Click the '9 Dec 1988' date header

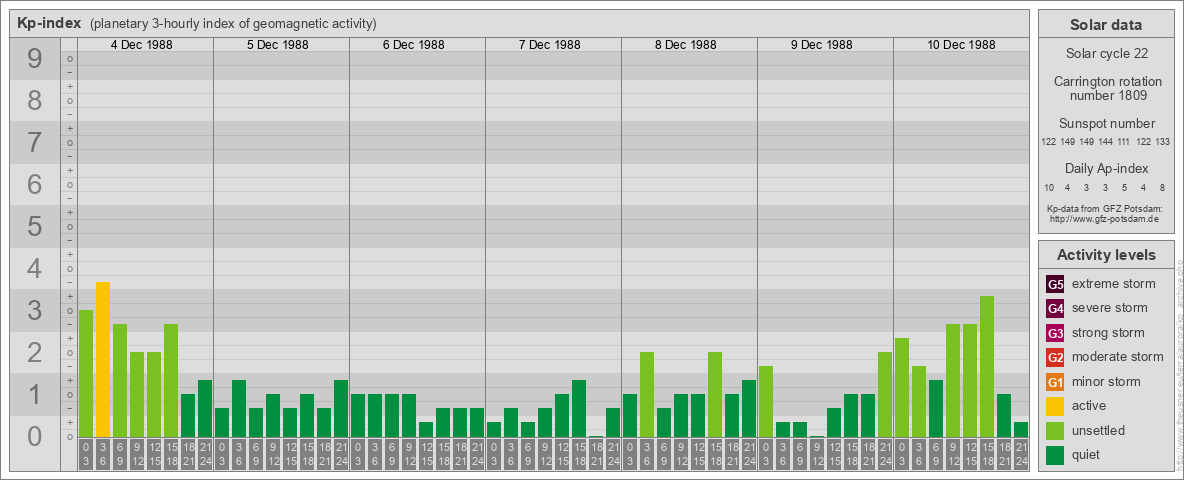(822, 45)
